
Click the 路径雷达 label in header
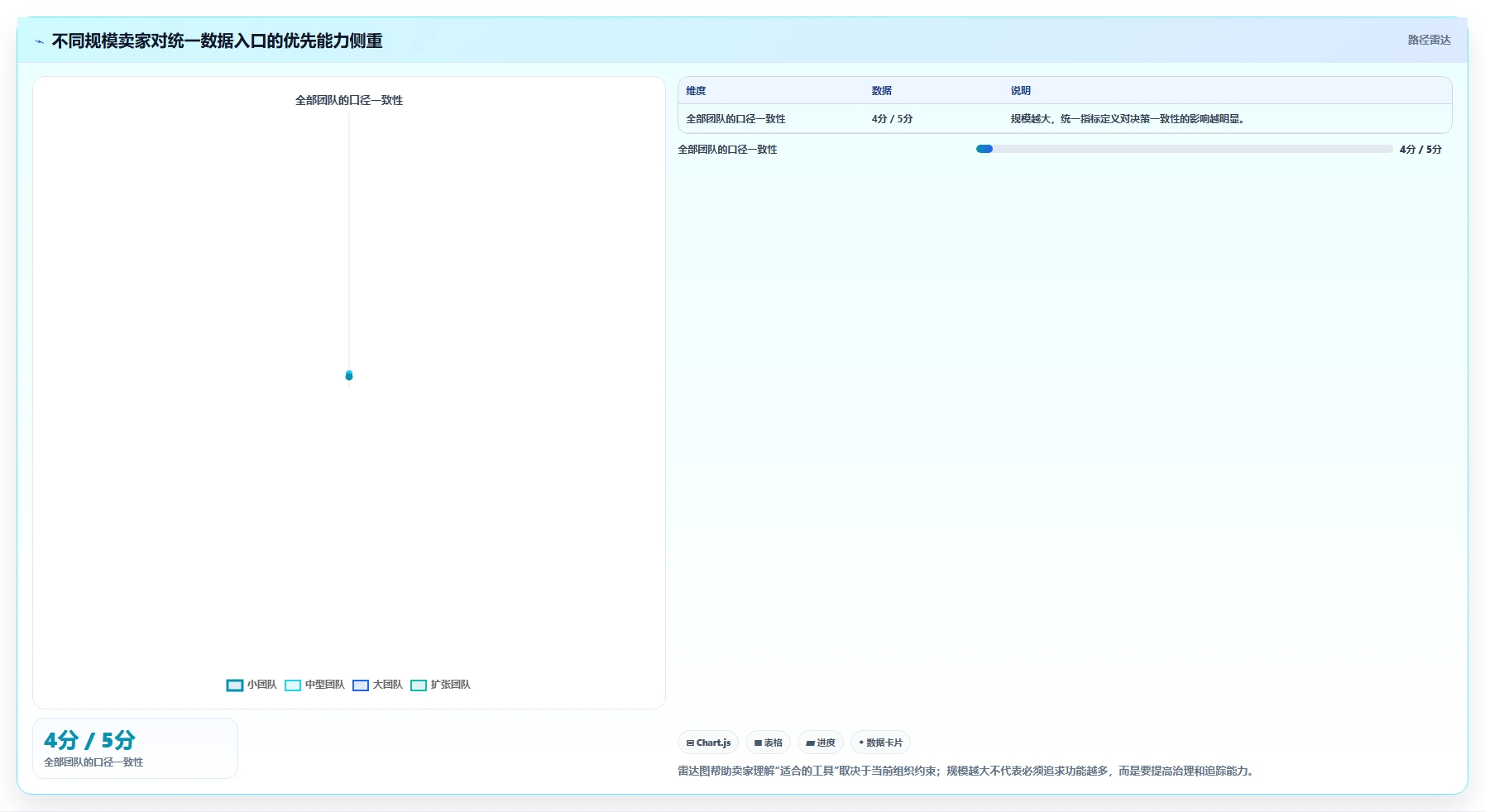1429,40
